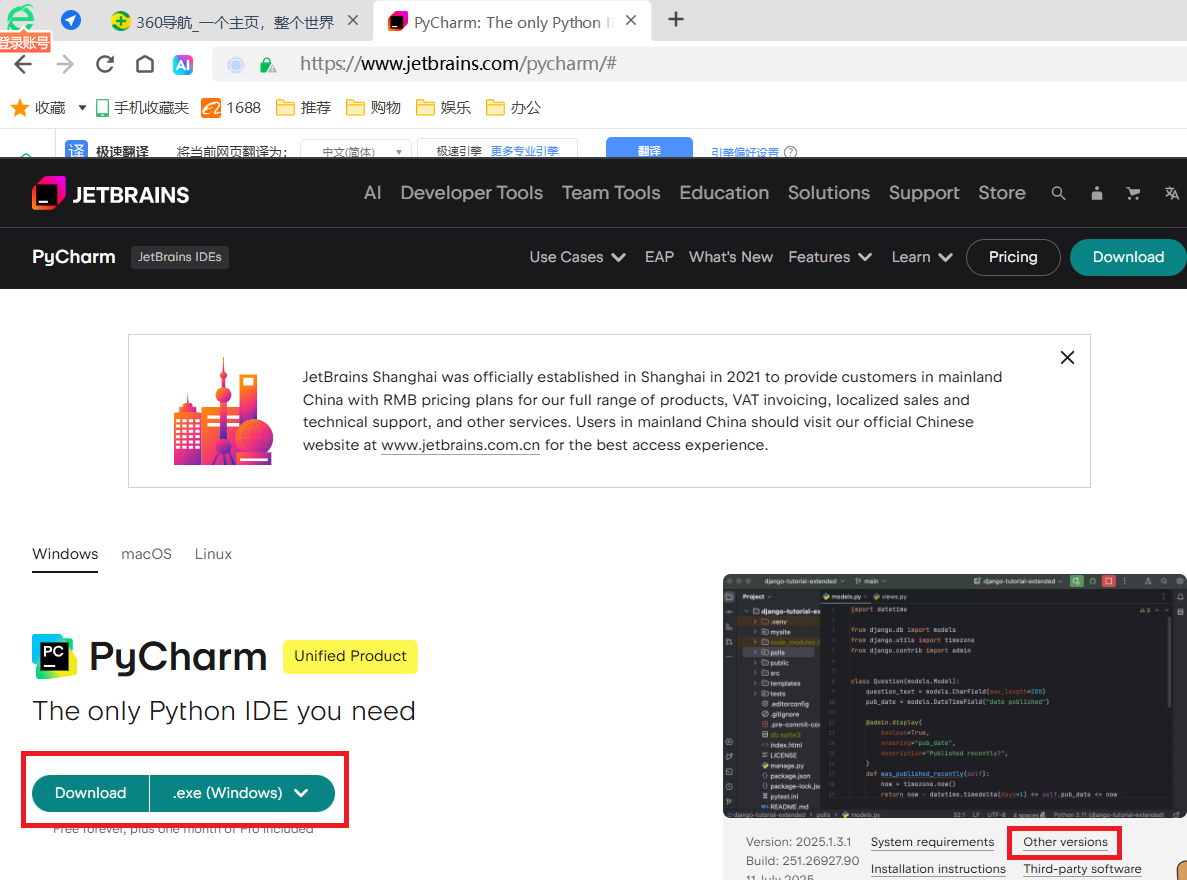1187x880 pixels.
Task: Open the Other versions link
Action: pyautogui.click(x=1065, y=842)
